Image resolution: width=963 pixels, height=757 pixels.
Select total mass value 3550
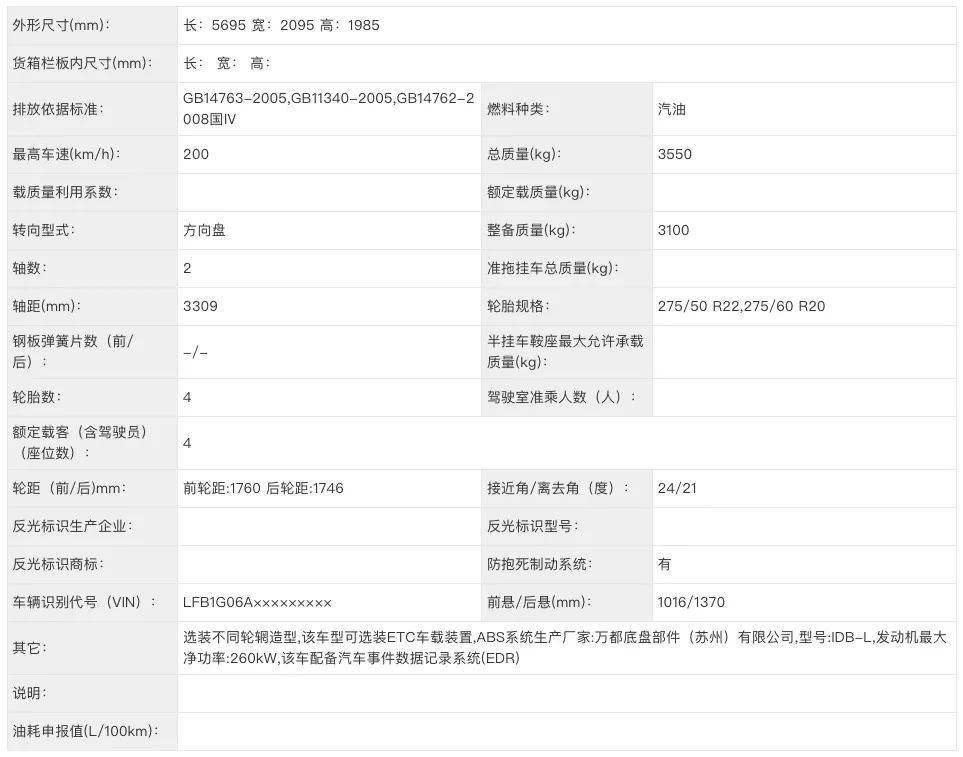[x=674, y=154]
